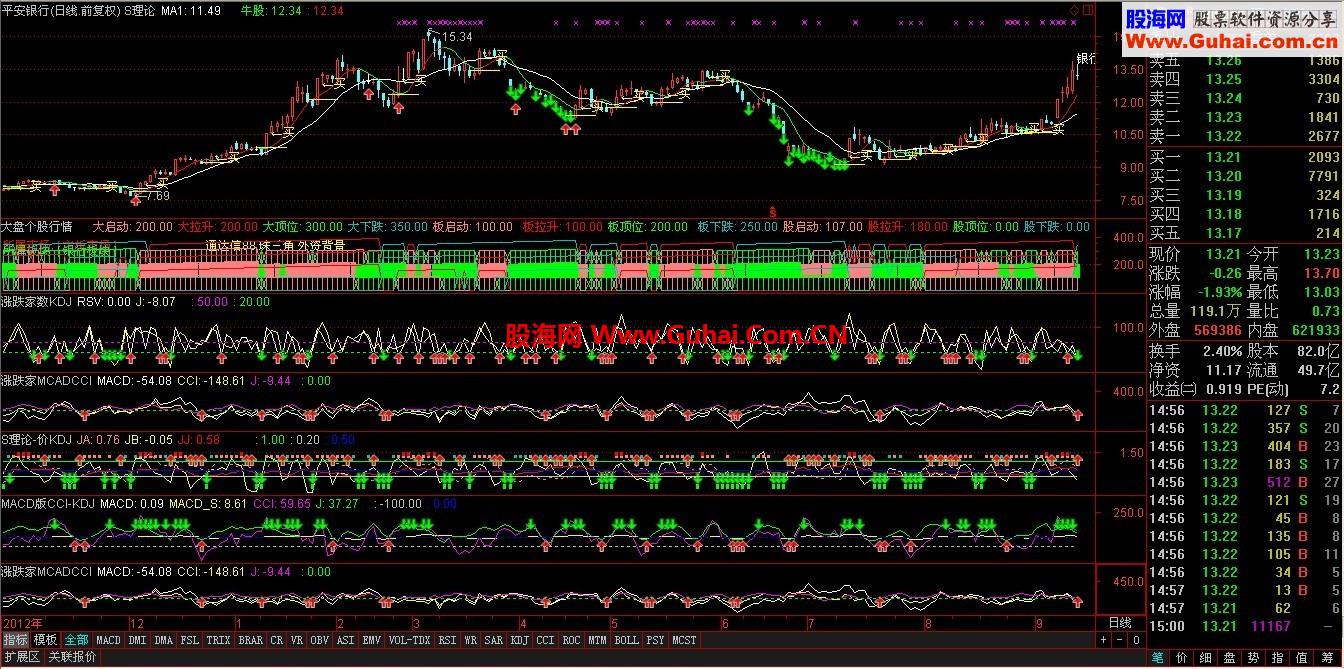Click the 卖四 13.25 order book row
Viewport: 1344px width, 669px height.
click(1244, 79)
